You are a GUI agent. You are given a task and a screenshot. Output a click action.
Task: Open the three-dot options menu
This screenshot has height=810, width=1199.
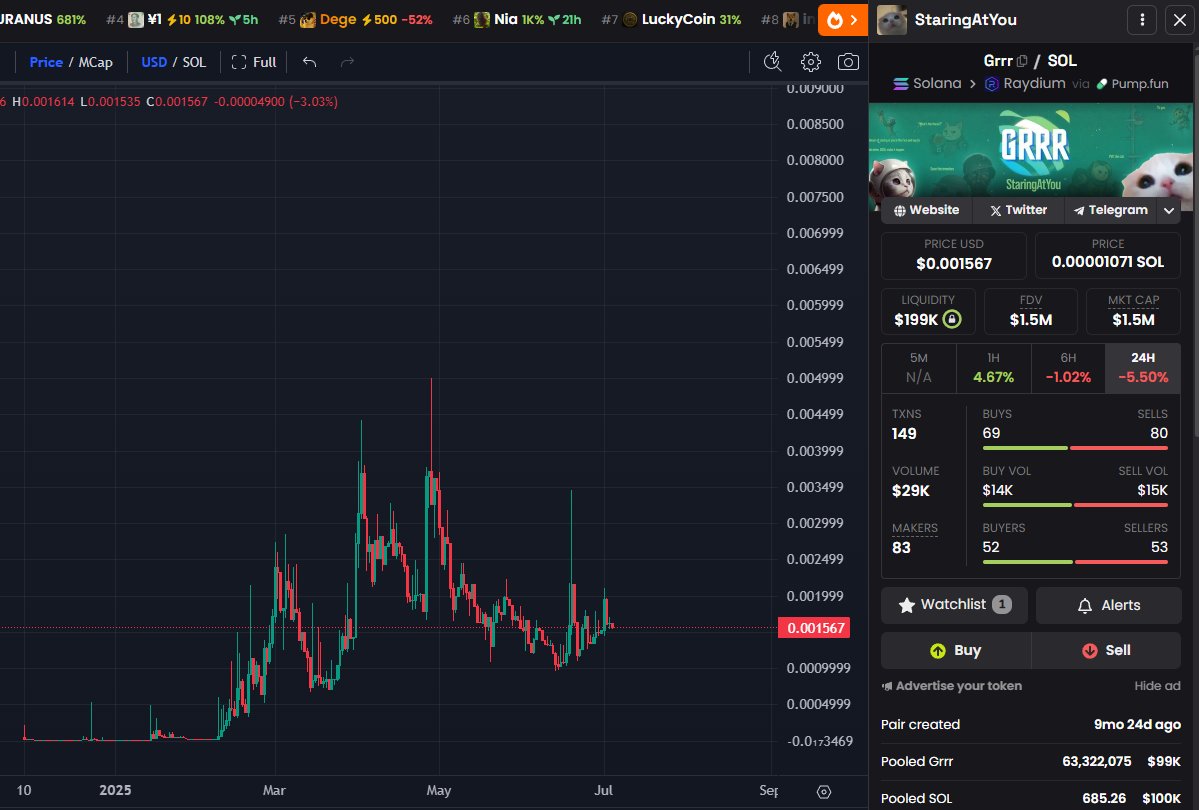coord(1142,20)
